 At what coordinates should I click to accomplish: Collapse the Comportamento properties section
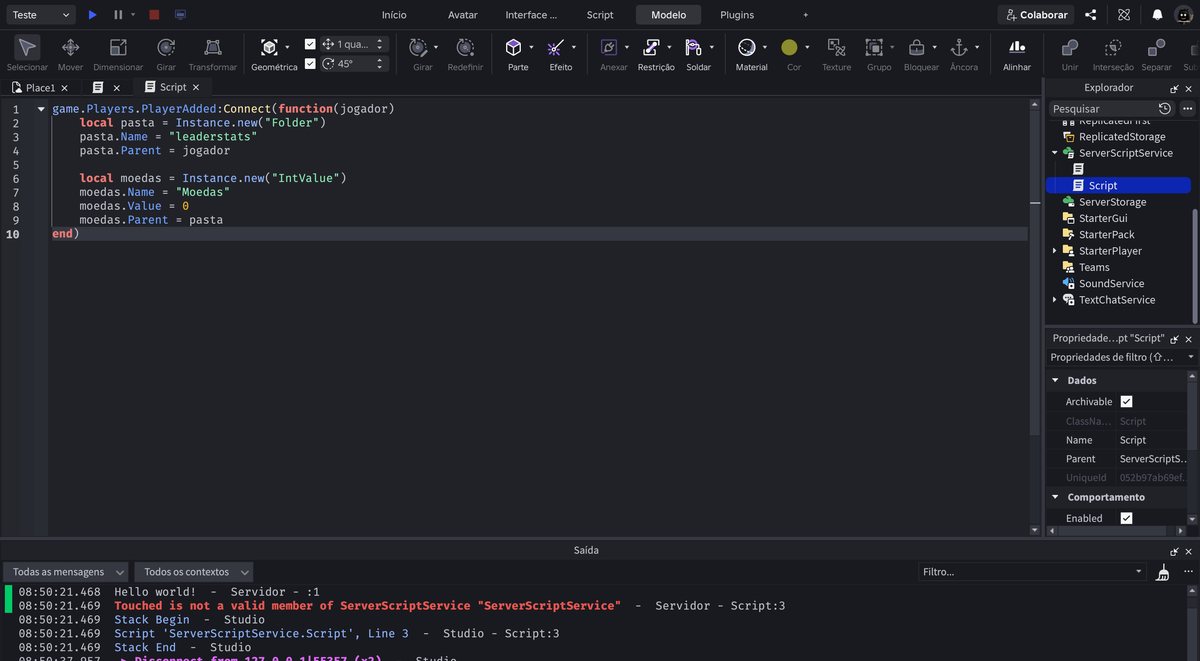pyautogui.click(x=1055, y=497)
